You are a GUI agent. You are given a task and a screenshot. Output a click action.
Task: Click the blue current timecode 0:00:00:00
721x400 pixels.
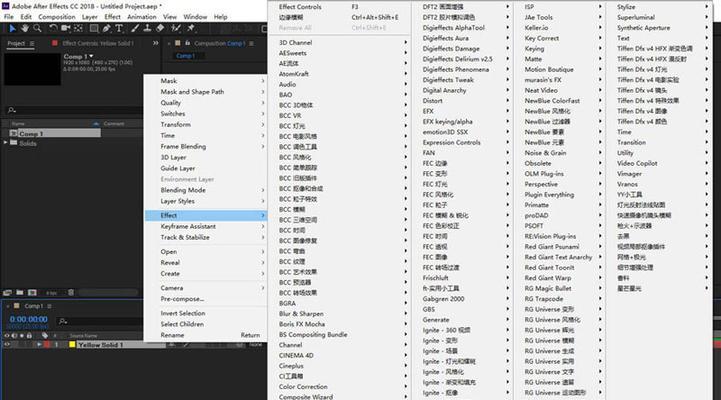tap(29, 319)
